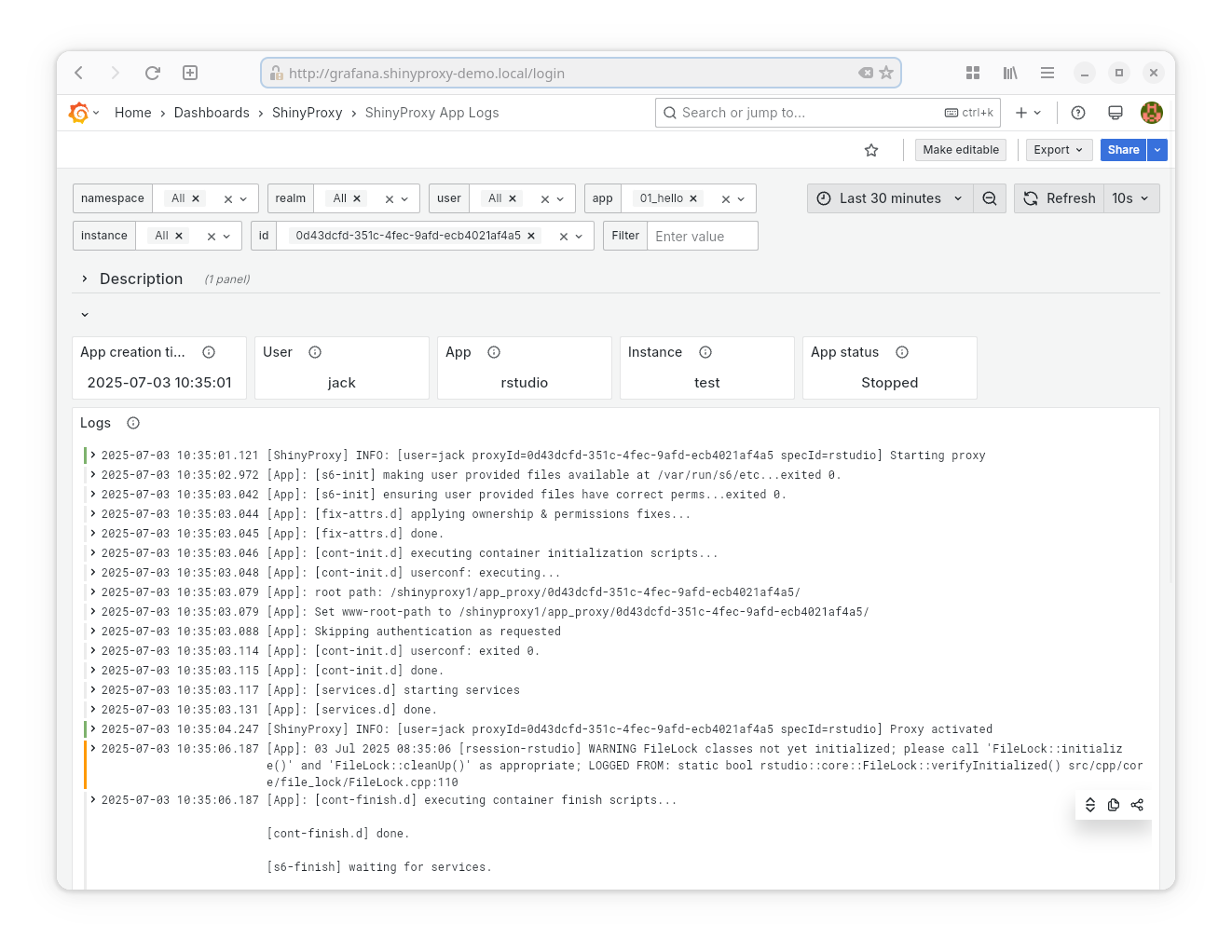1232x952 pixels.
Task: Open Share options dropdown arrow
Action: coord(1157,150)
